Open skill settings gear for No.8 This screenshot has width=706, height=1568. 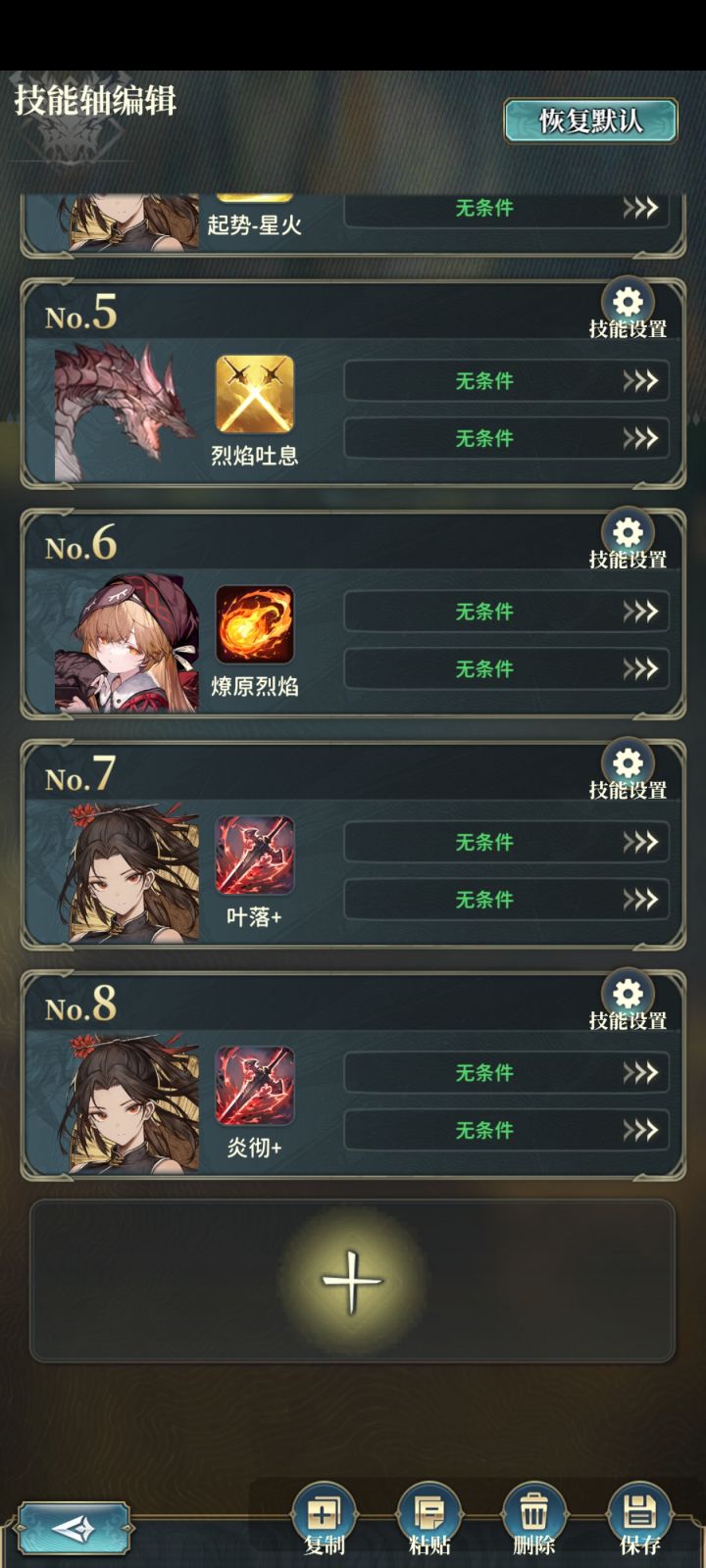(x=628, y=994)
